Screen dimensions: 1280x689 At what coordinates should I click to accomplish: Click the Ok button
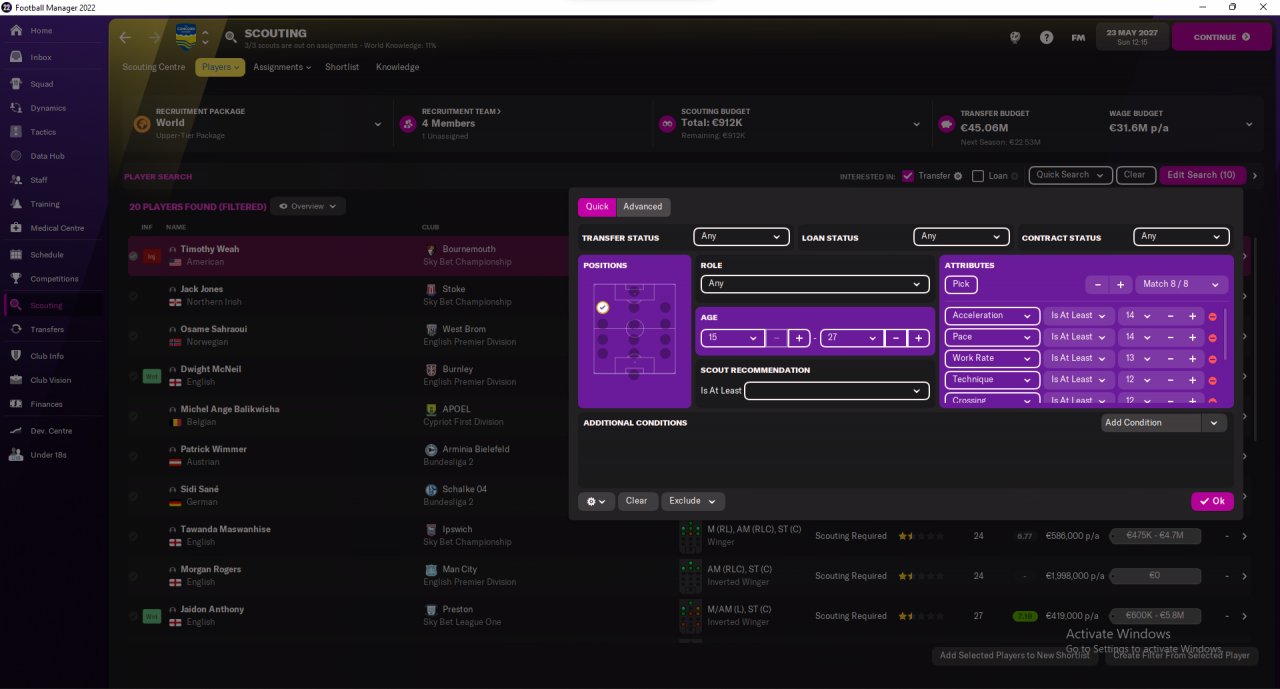point(1212,502)
